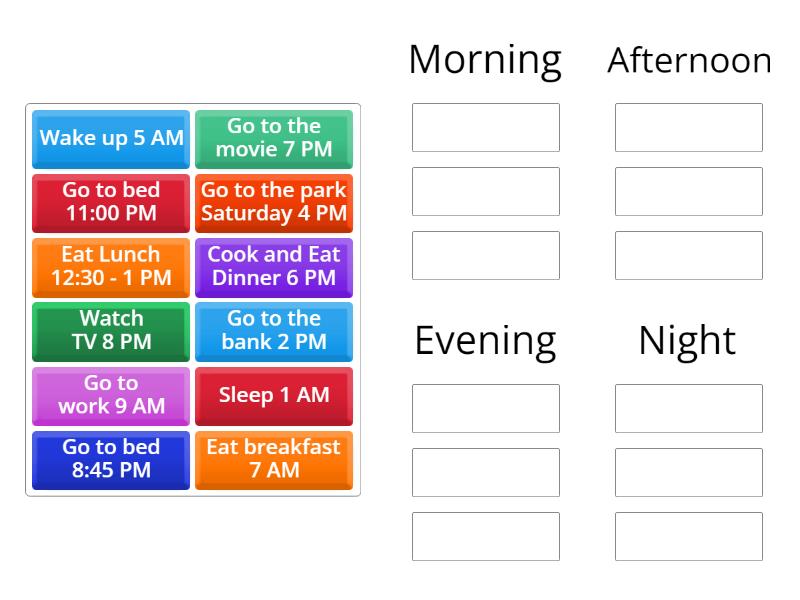Click the top Evening drop box

486,408
